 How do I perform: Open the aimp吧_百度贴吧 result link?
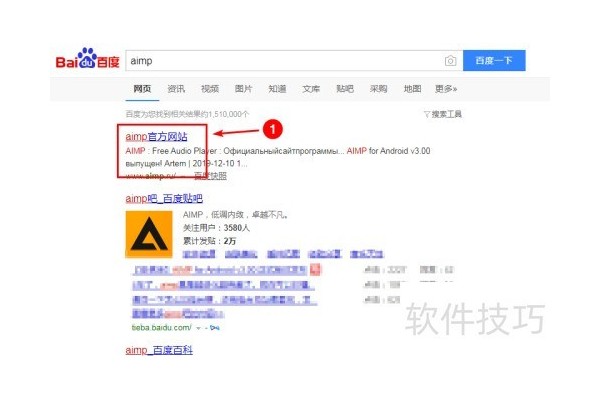164,199
